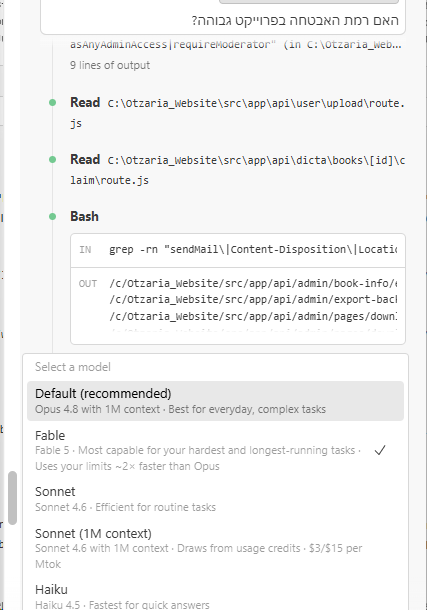Image resolution: width=427 pixels, height=610 pixels.
Task: Click the Hebrew security question message
Action: [x=295, y=20]
